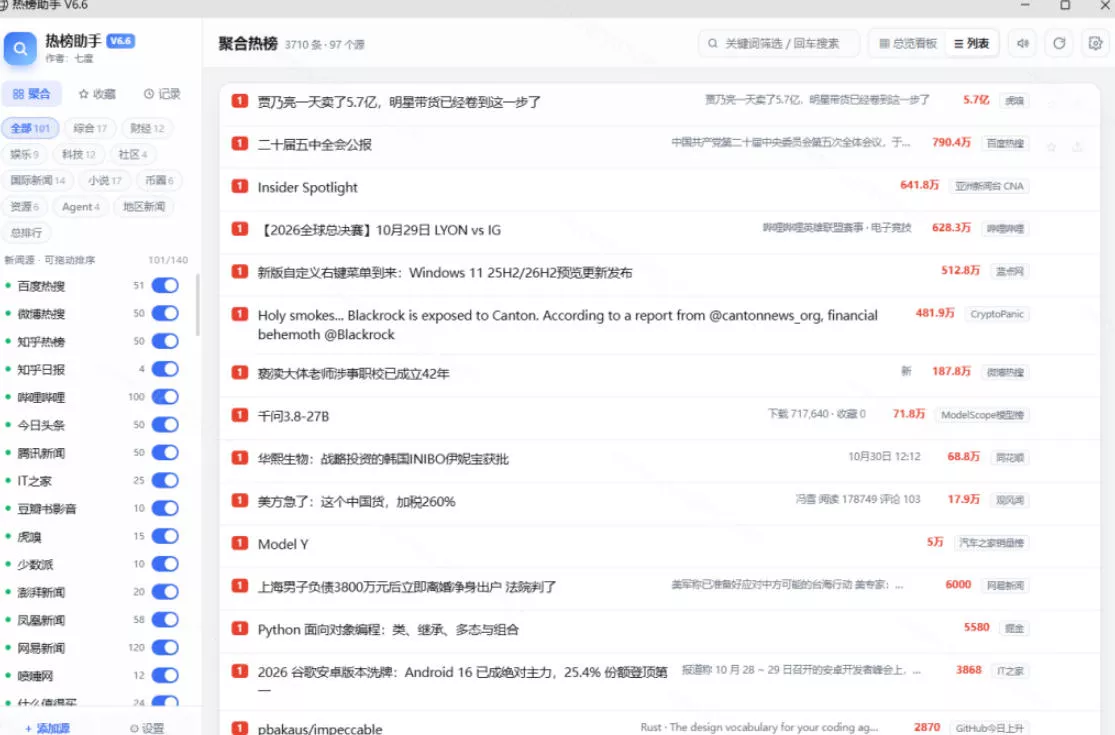Select the 全部 101 category chip
Image resolution: width=1115 pixels, height=735 pixels.
30,128
